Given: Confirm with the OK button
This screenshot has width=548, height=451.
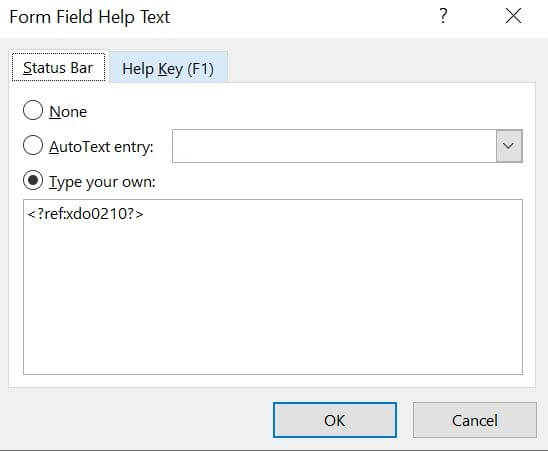Looking at the screenshot, I should coord(334,420).
